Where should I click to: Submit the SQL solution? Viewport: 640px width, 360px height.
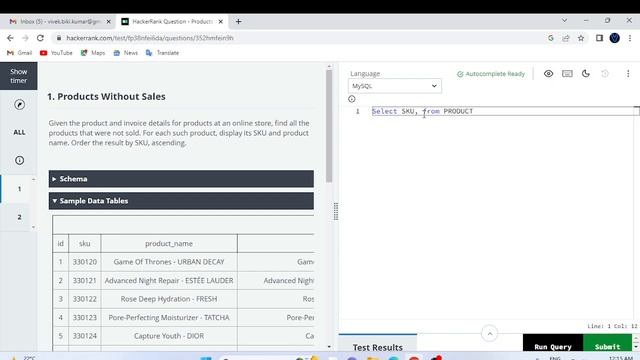[607, 344]
